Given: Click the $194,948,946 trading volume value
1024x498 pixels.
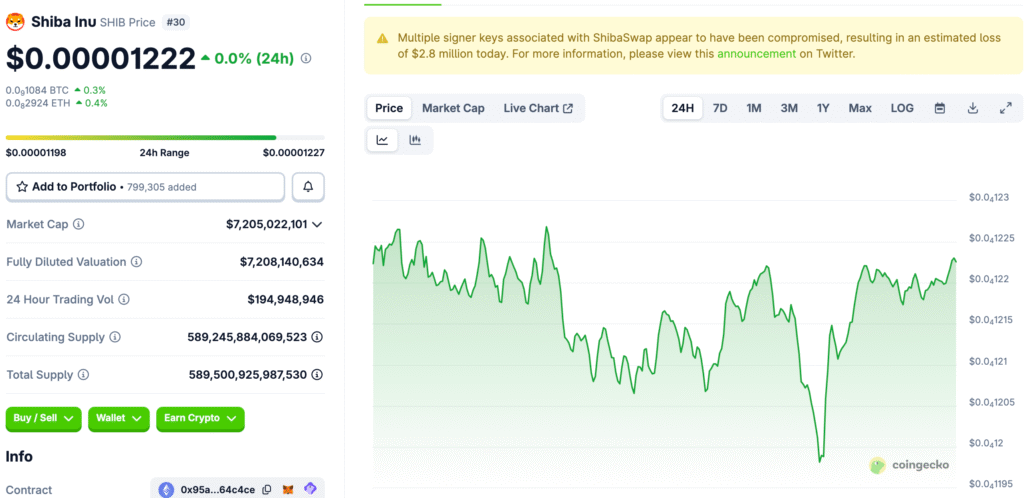Looking at the screenshot, I should pos(285,300).
